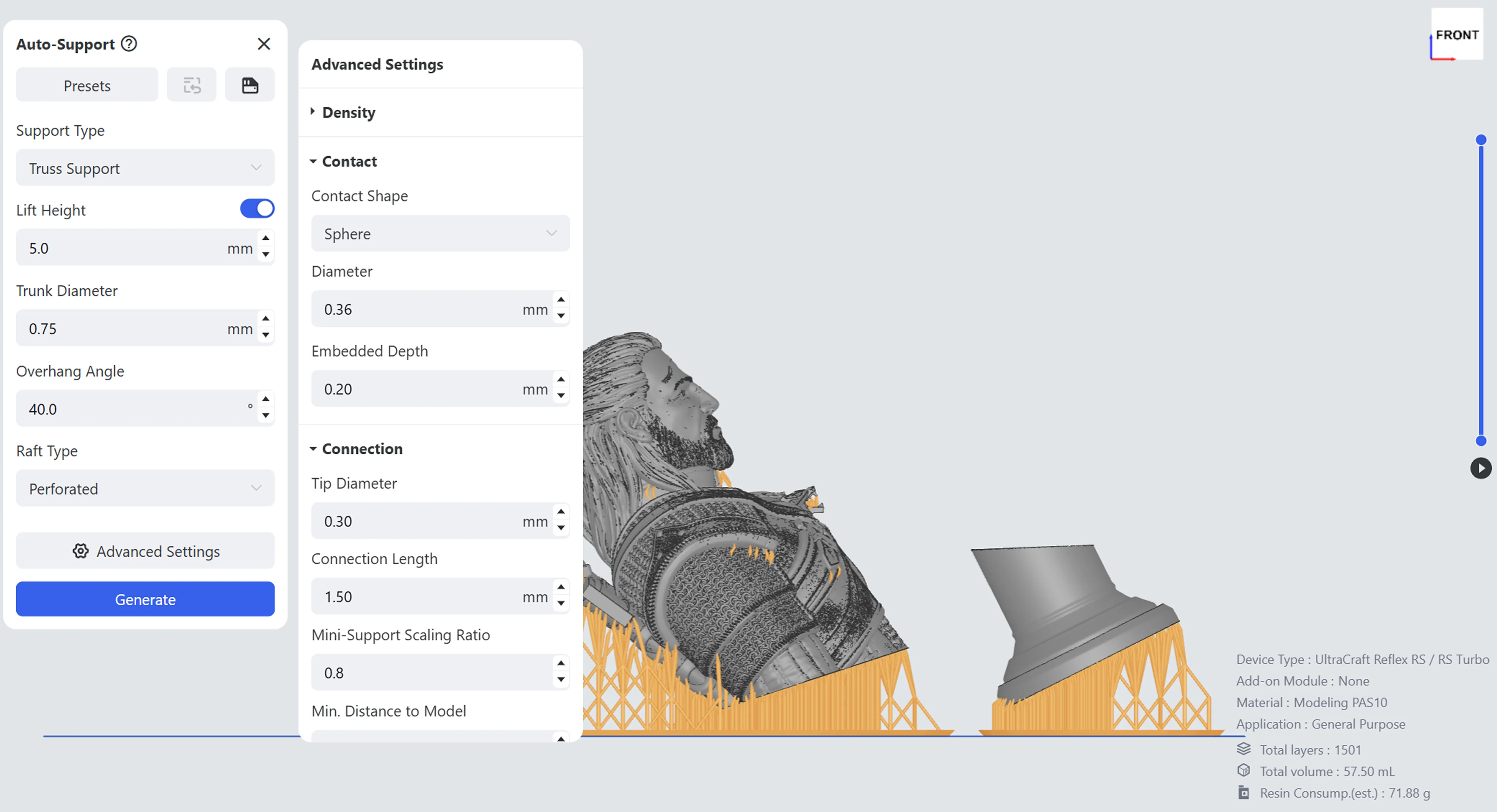Click the Device Type UltraCraft Reflex RS text
Image resolution: width=1497 pixels, height=812 pixels.
click(x=1363, y=659)
